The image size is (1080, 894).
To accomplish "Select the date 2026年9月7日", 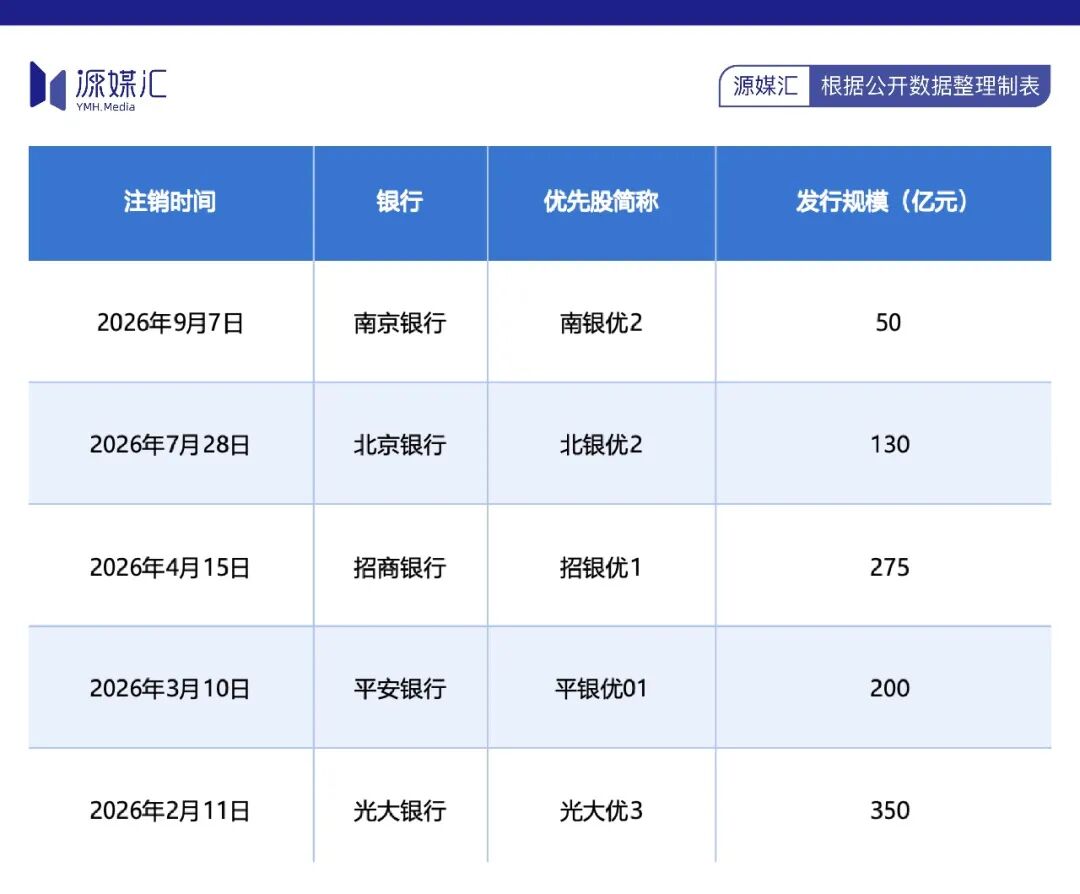I will point(170,322).
